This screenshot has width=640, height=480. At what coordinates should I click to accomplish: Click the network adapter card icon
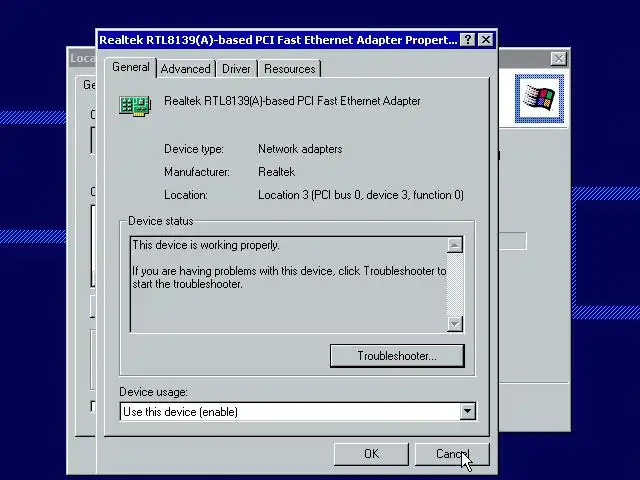135,106
